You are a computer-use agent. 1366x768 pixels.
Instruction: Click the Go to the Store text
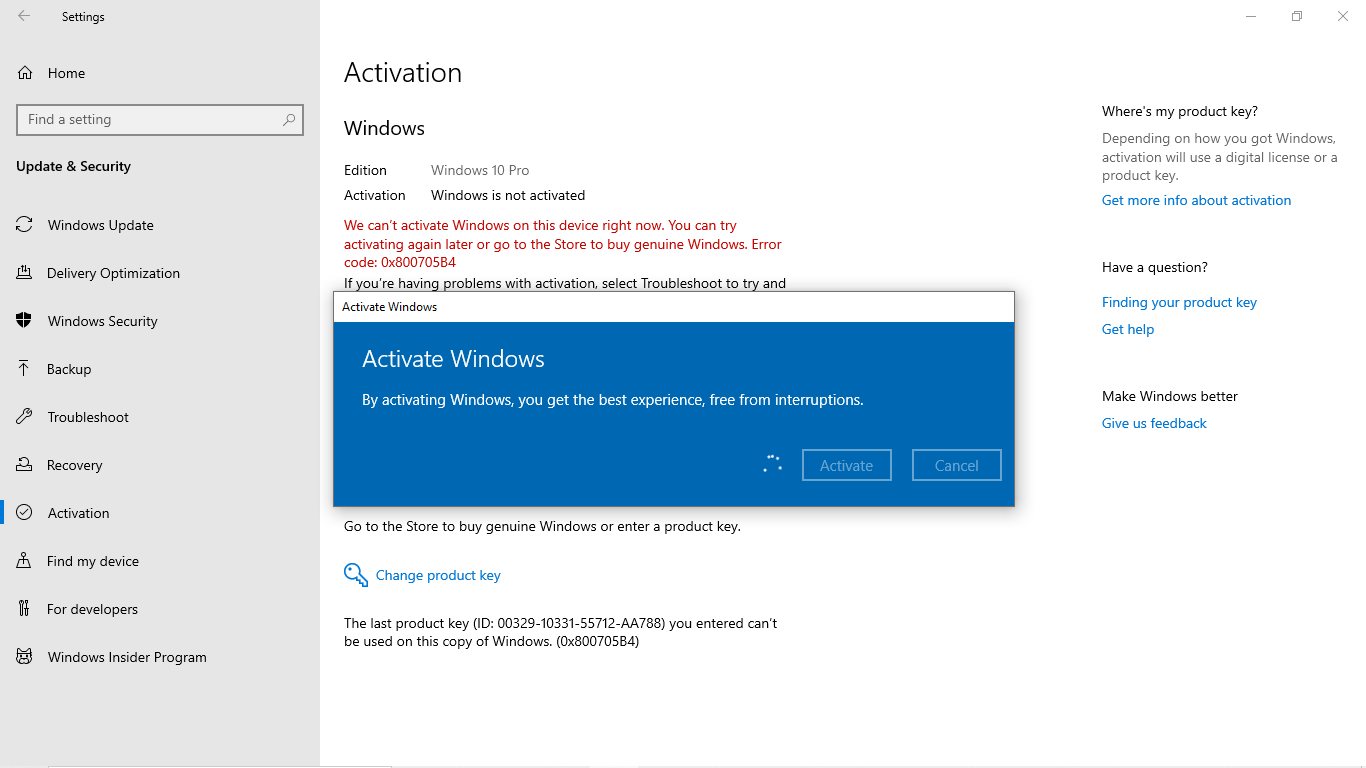coord(542,526)
